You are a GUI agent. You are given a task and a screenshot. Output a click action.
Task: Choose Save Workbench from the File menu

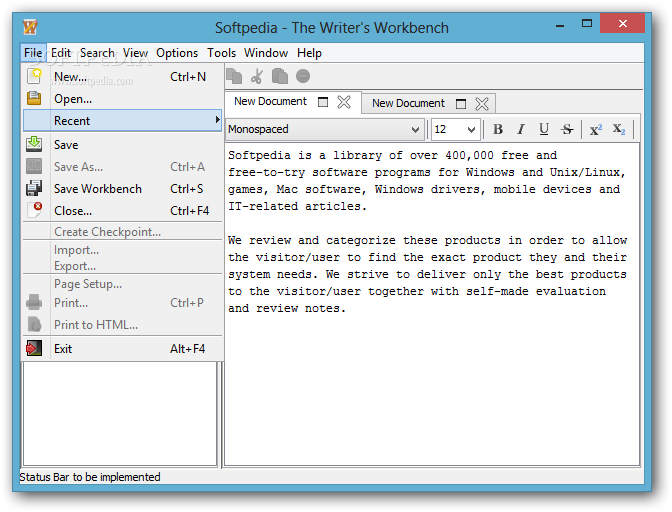click(123, 189)
